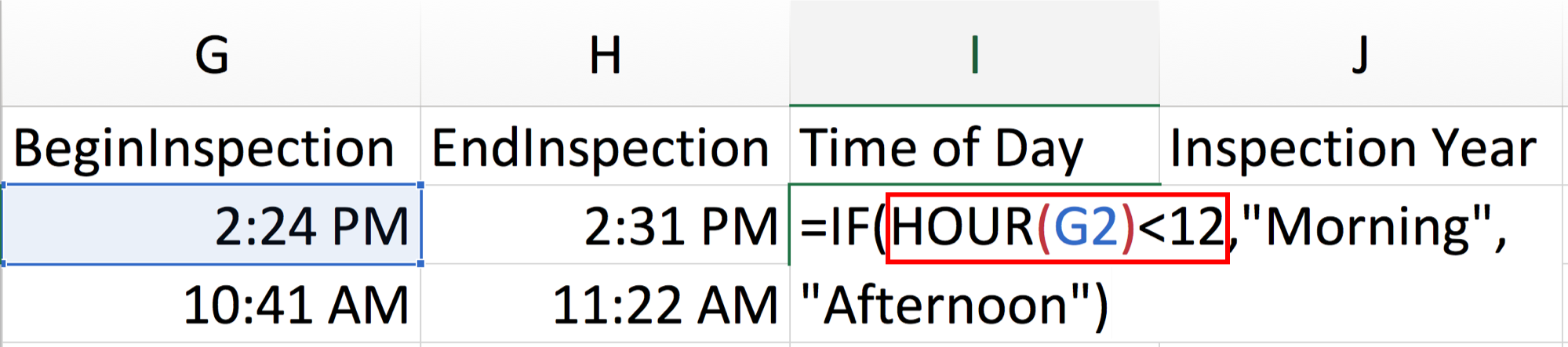Select column H header
Image resolution: width=1568 pixels, height=347 pixels.
pos(605,53)
